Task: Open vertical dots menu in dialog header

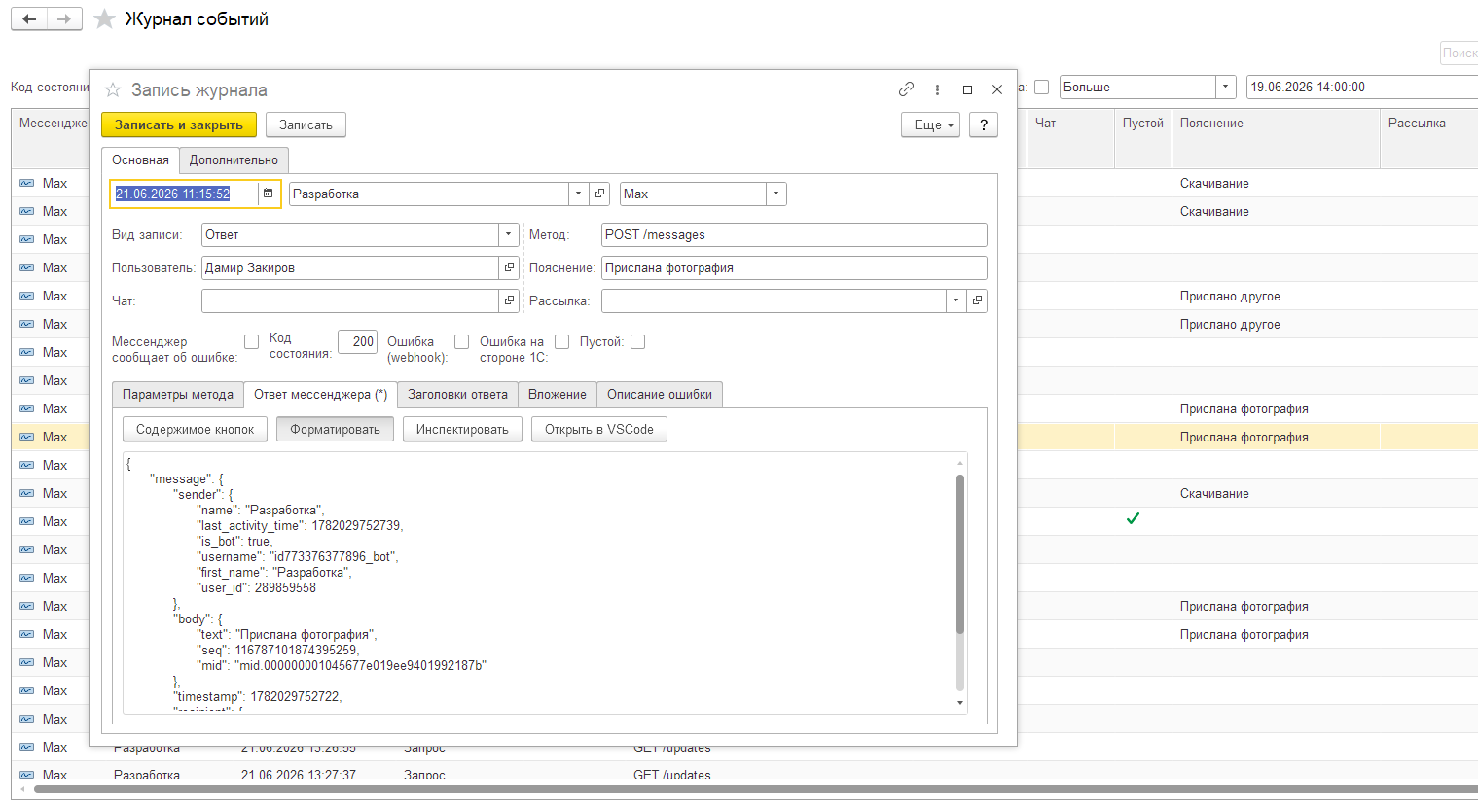Action: (937, 89)
